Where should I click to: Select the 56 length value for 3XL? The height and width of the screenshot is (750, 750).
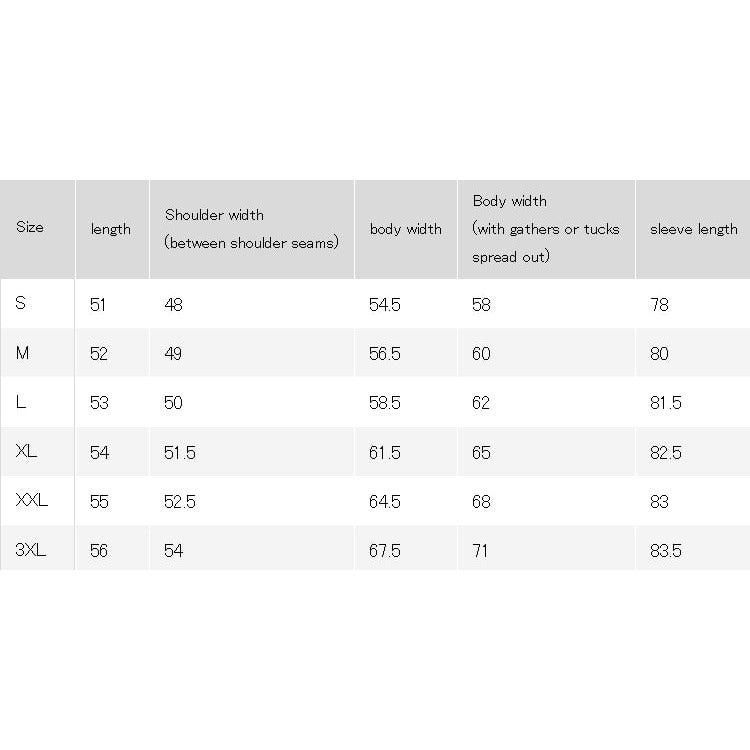(x=99, y=551)
